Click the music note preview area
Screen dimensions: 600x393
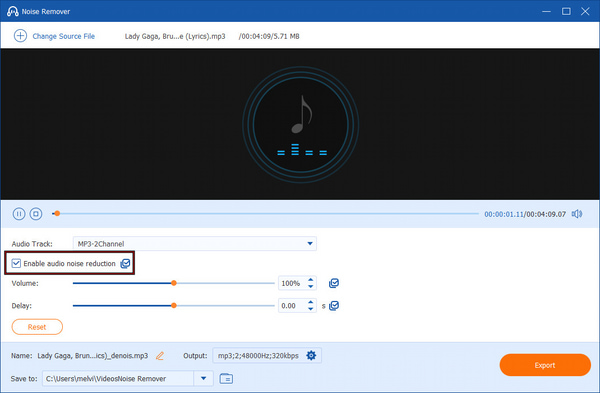[301, 124]
